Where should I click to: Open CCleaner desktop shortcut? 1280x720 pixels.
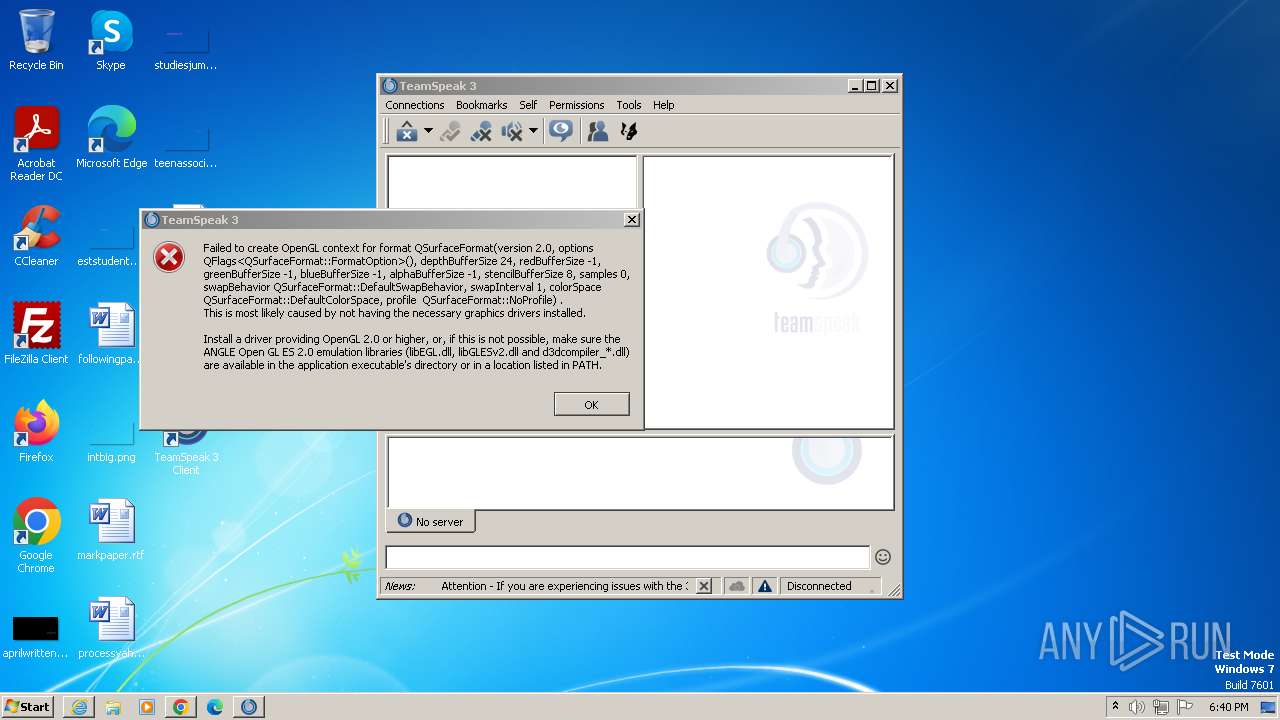tap(36, 236)
